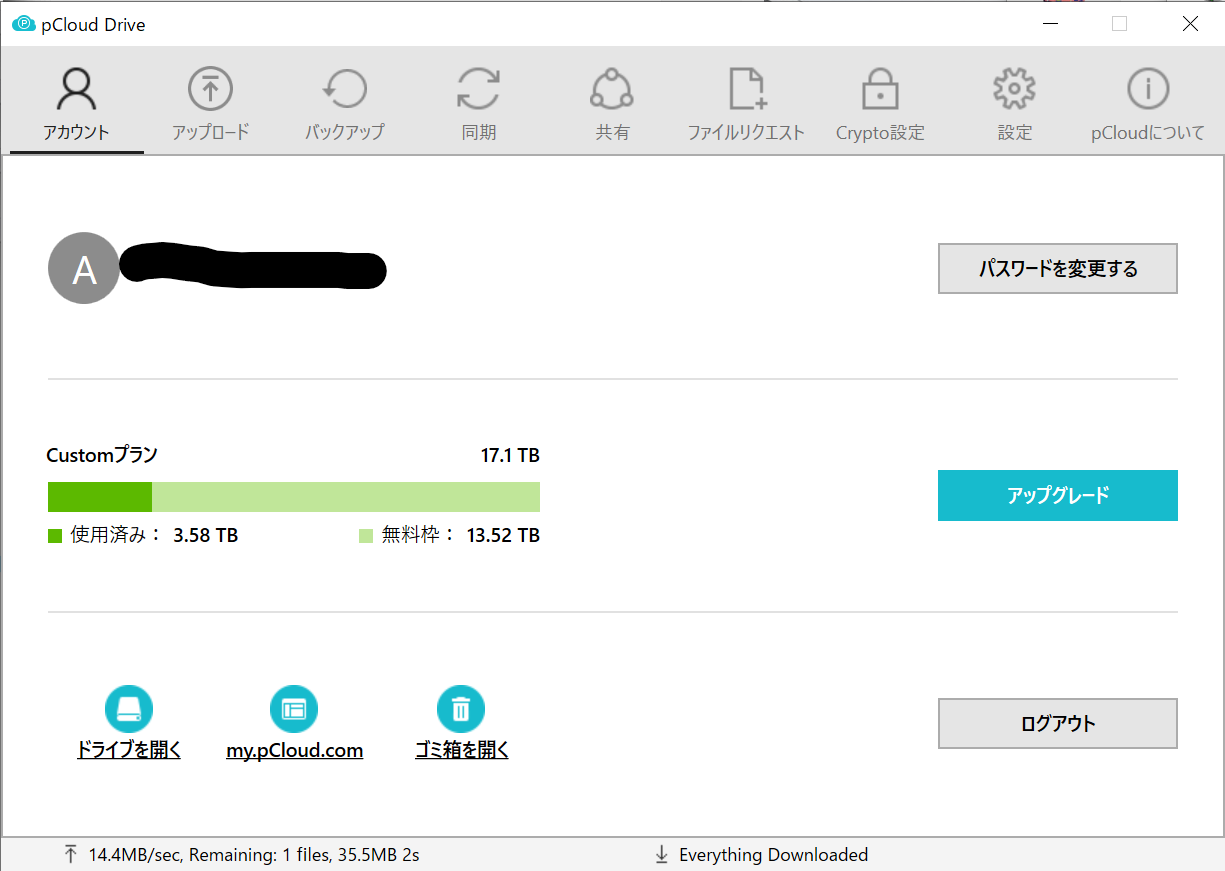
Task: Click the web page icon above my.pCloud.com
Action: click(x=294, y=710)
